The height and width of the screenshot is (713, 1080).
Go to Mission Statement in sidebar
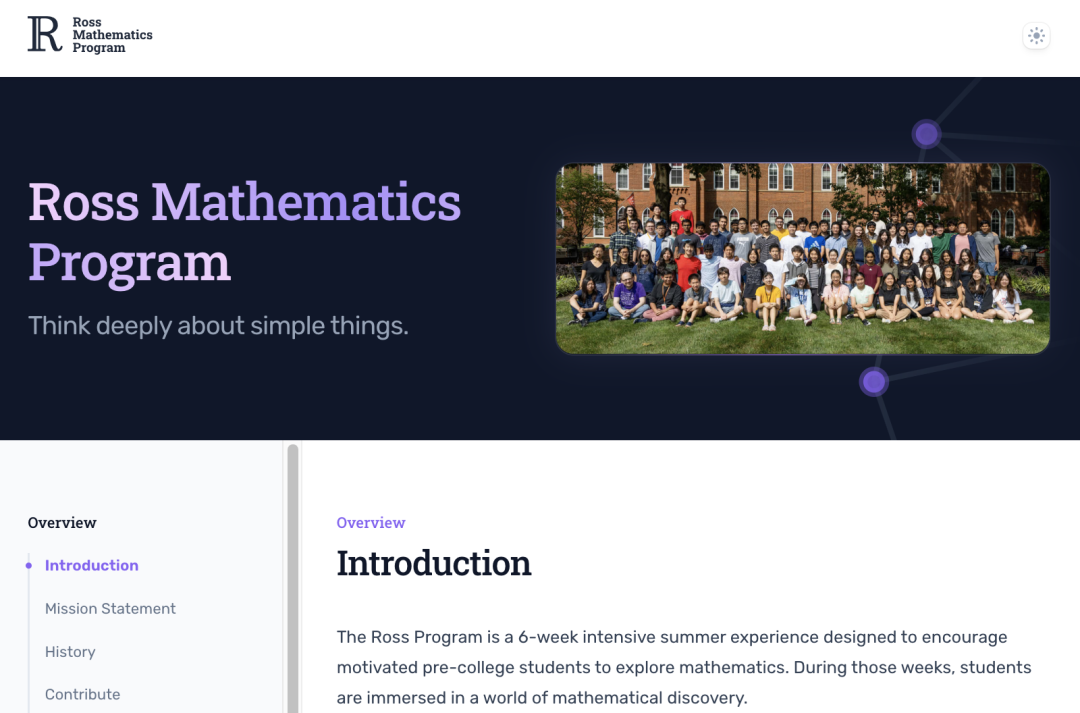(110, 608)
